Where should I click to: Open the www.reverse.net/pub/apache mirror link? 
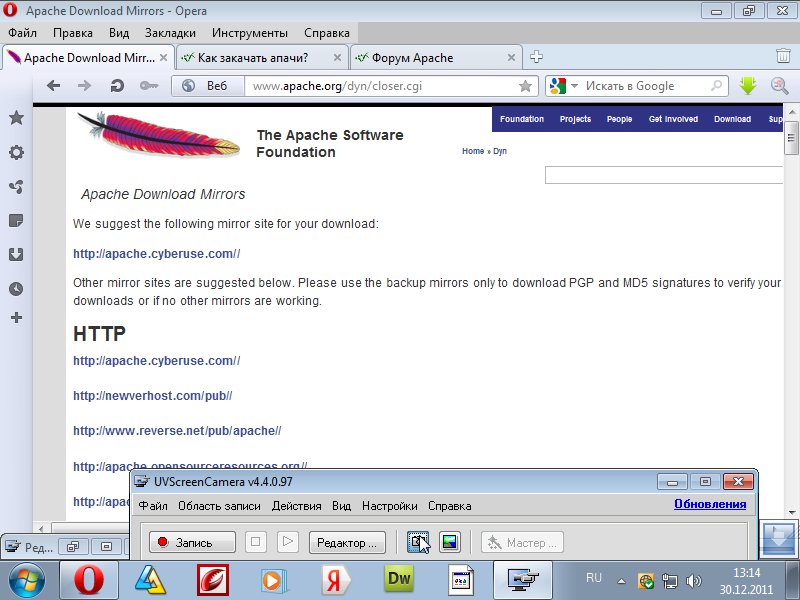point(177,431)
